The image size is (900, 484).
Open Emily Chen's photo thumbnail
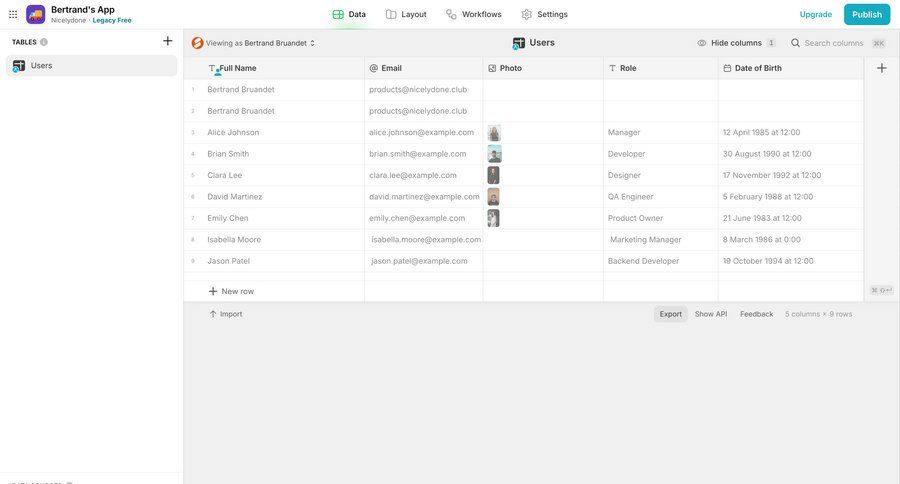[x=494, y=218]
